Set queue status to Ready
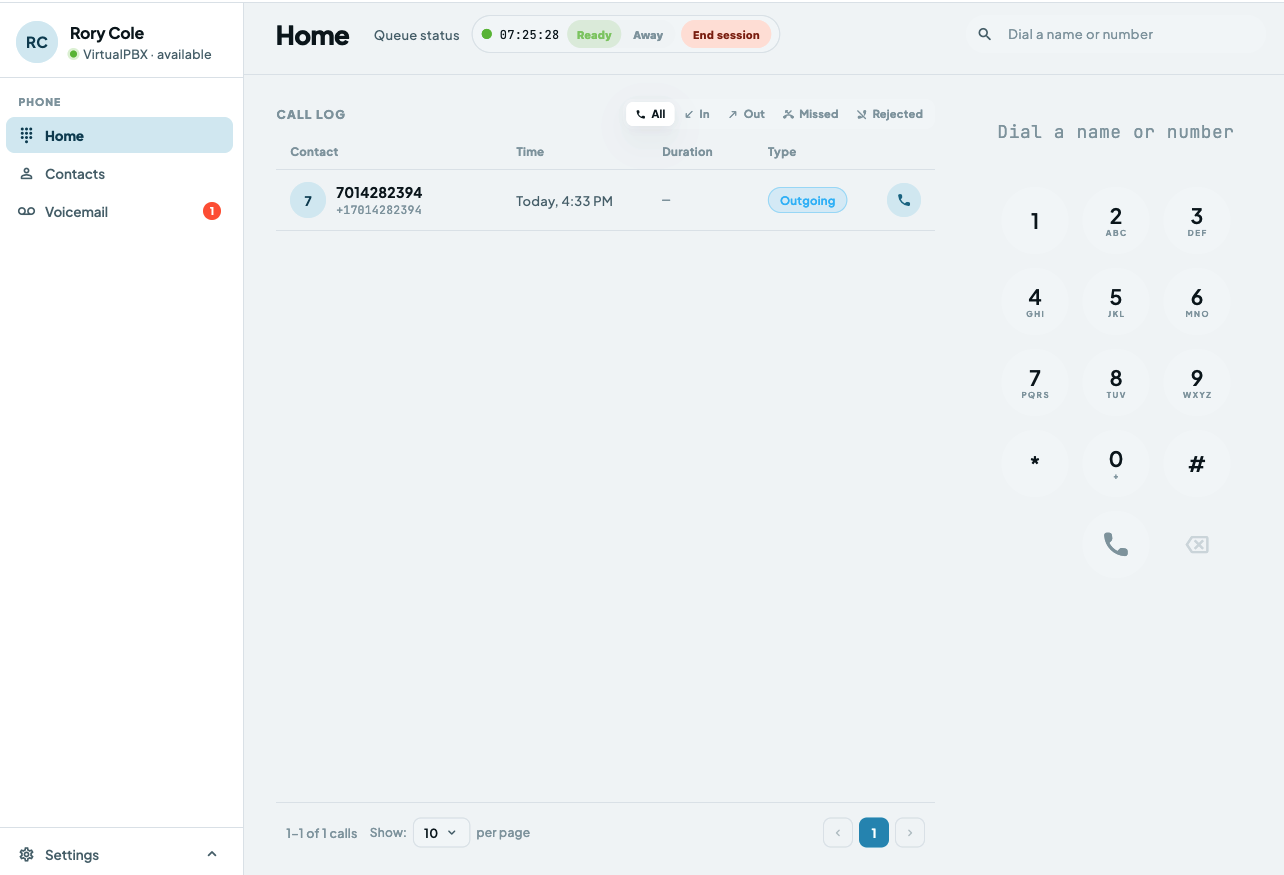Viewport: 1284px width, 875px height. pyautogui.click(x=594, y=35)
